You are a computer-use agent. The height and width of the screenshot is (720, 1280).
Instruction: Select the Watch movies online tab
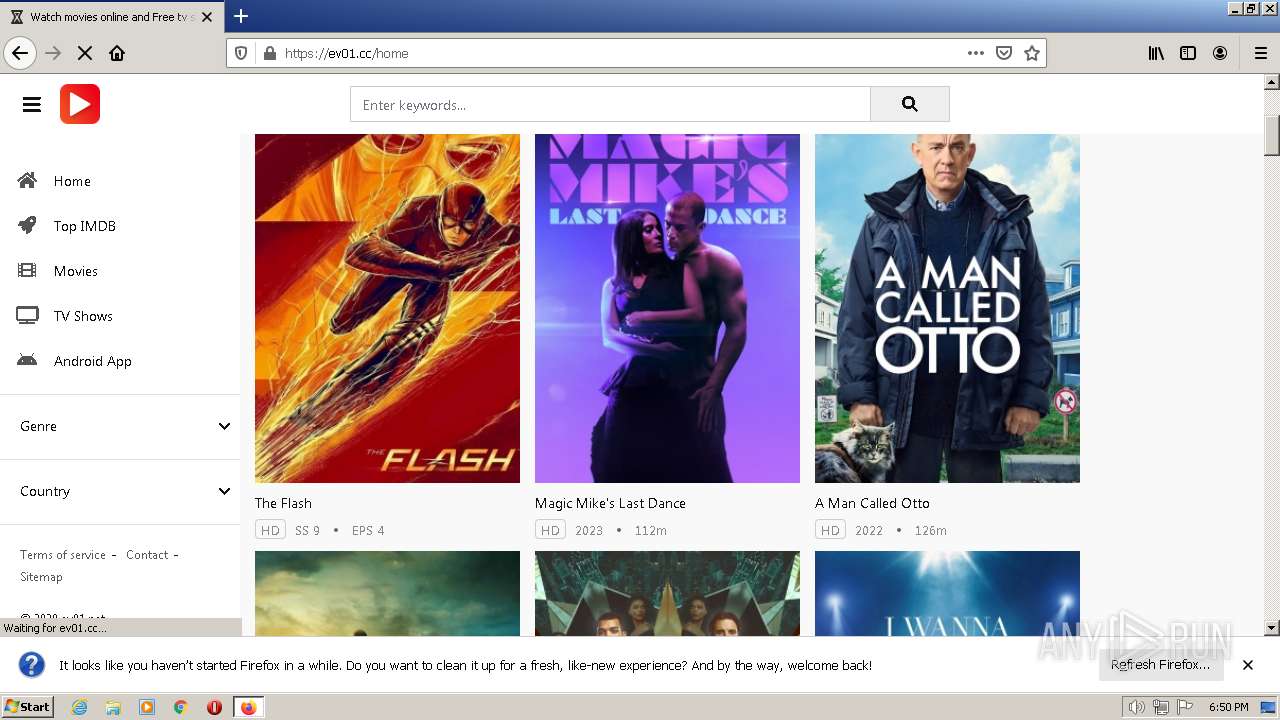[x=111, y=17]
